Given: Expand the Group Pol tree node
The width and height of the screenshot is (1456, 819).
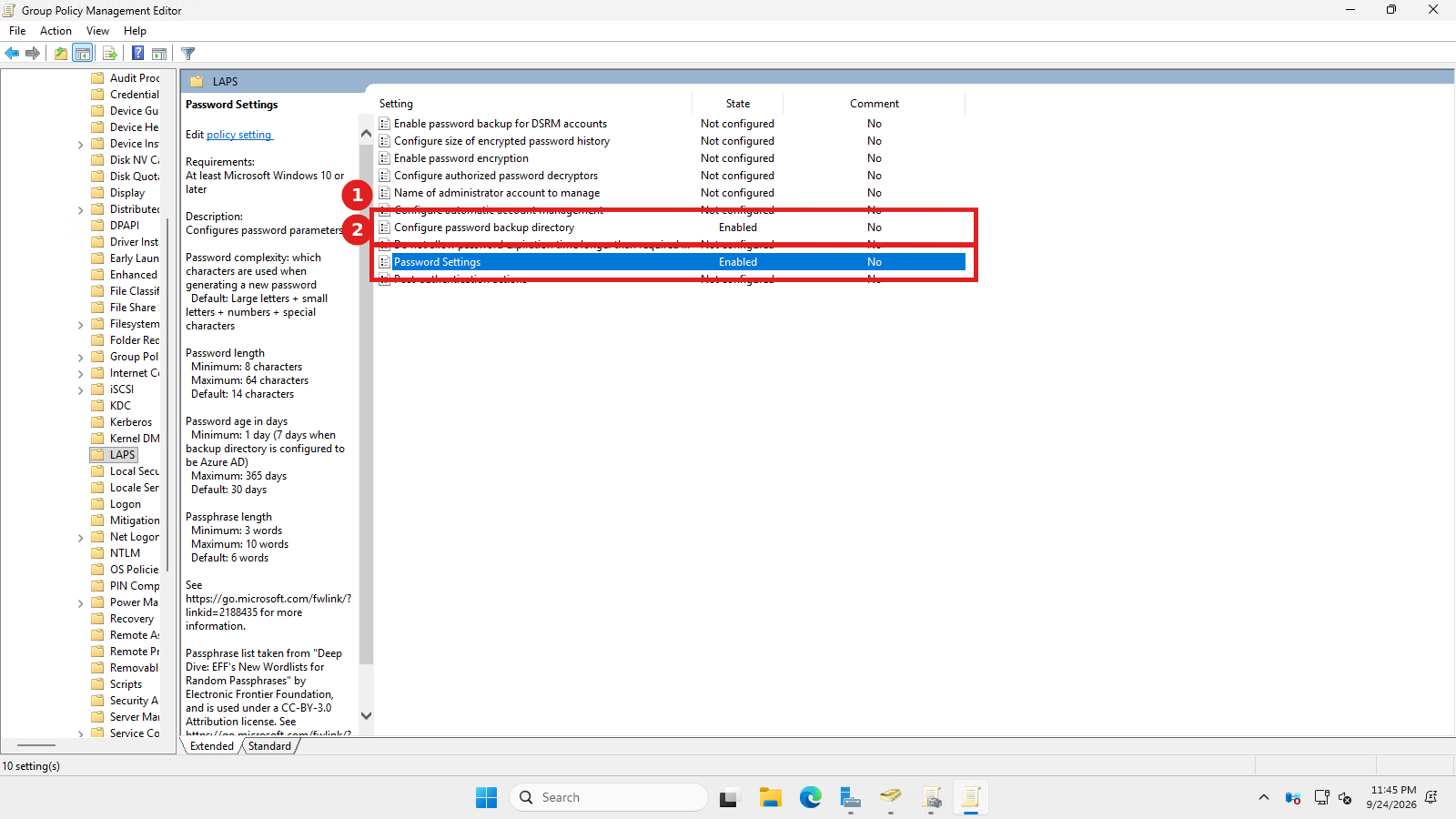Looking at the screenshot, I should (80, 358).
